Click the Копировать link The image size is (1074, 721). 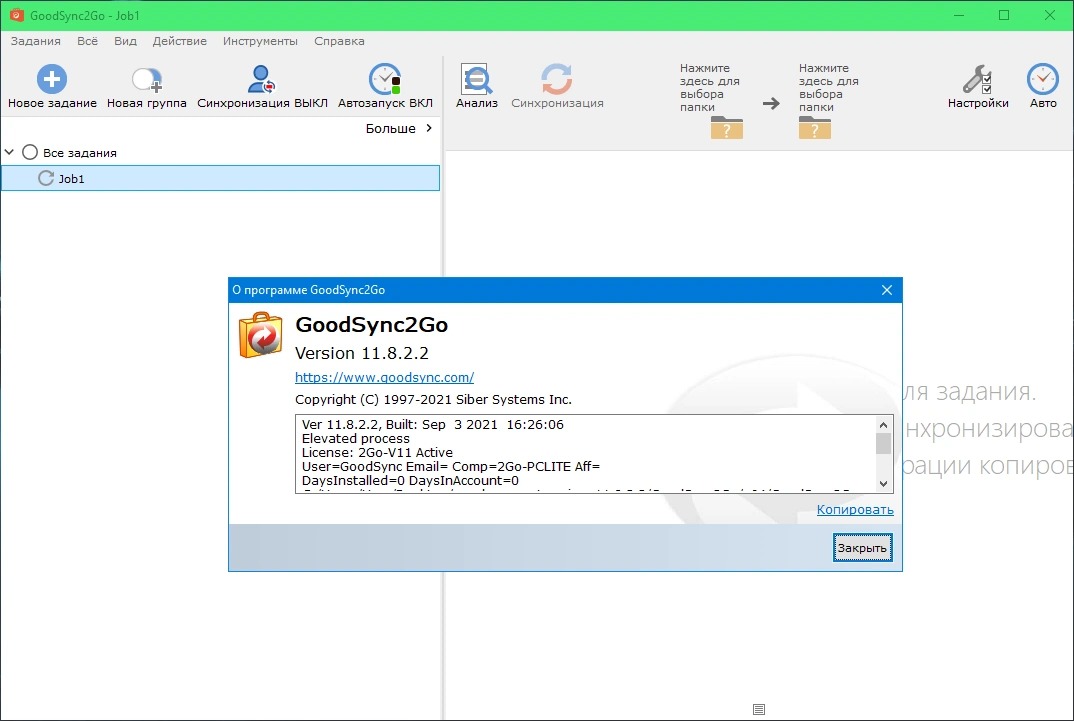pos(855,509)
